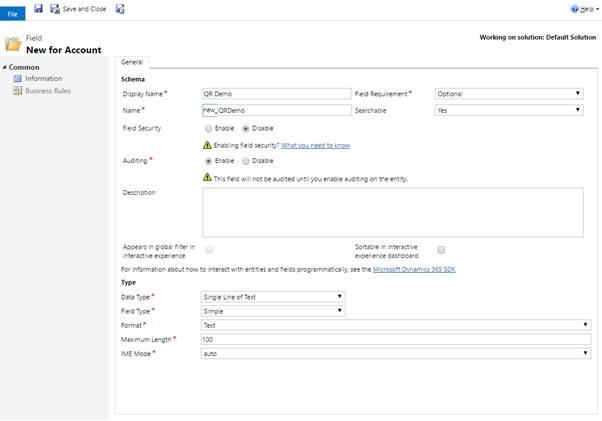
Task: Click into the Description text area
Action: pyautogui.click(x=392, y=210)
